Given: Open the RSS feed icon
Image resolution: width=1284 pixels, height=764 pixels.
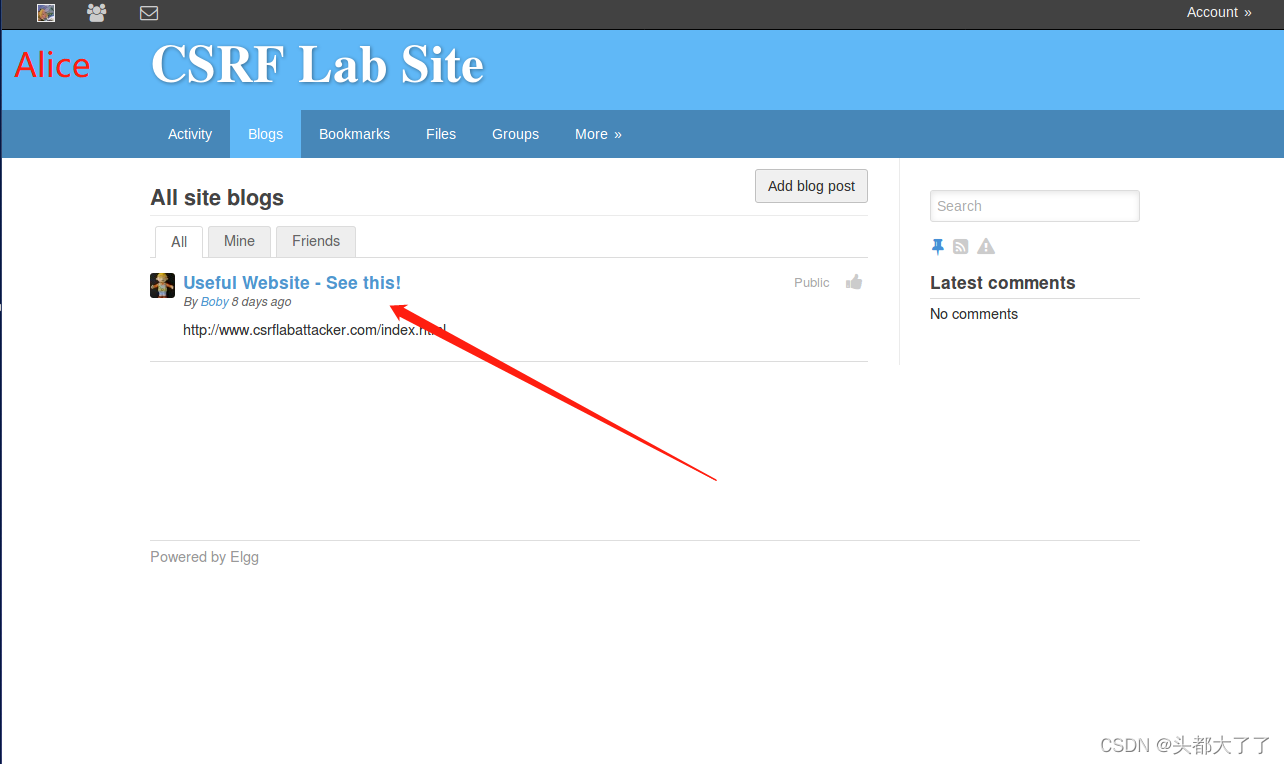Looking at the screenshot, I should pos(960,246).
